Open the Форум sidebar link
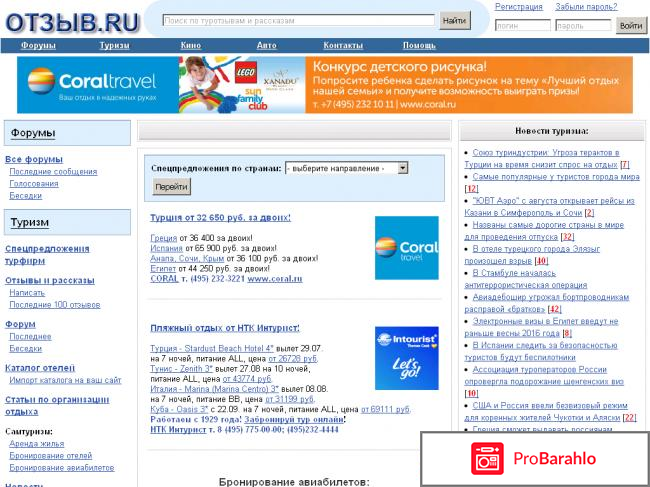Image resolution: width=650 pixels, height=487 pixels. pos(20,324)
